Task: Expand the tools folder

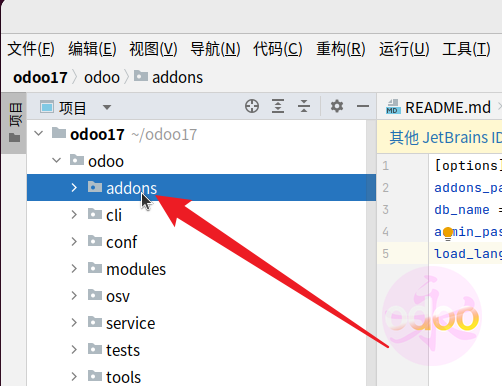Action: pyautogui.click(x=74, y=377)
